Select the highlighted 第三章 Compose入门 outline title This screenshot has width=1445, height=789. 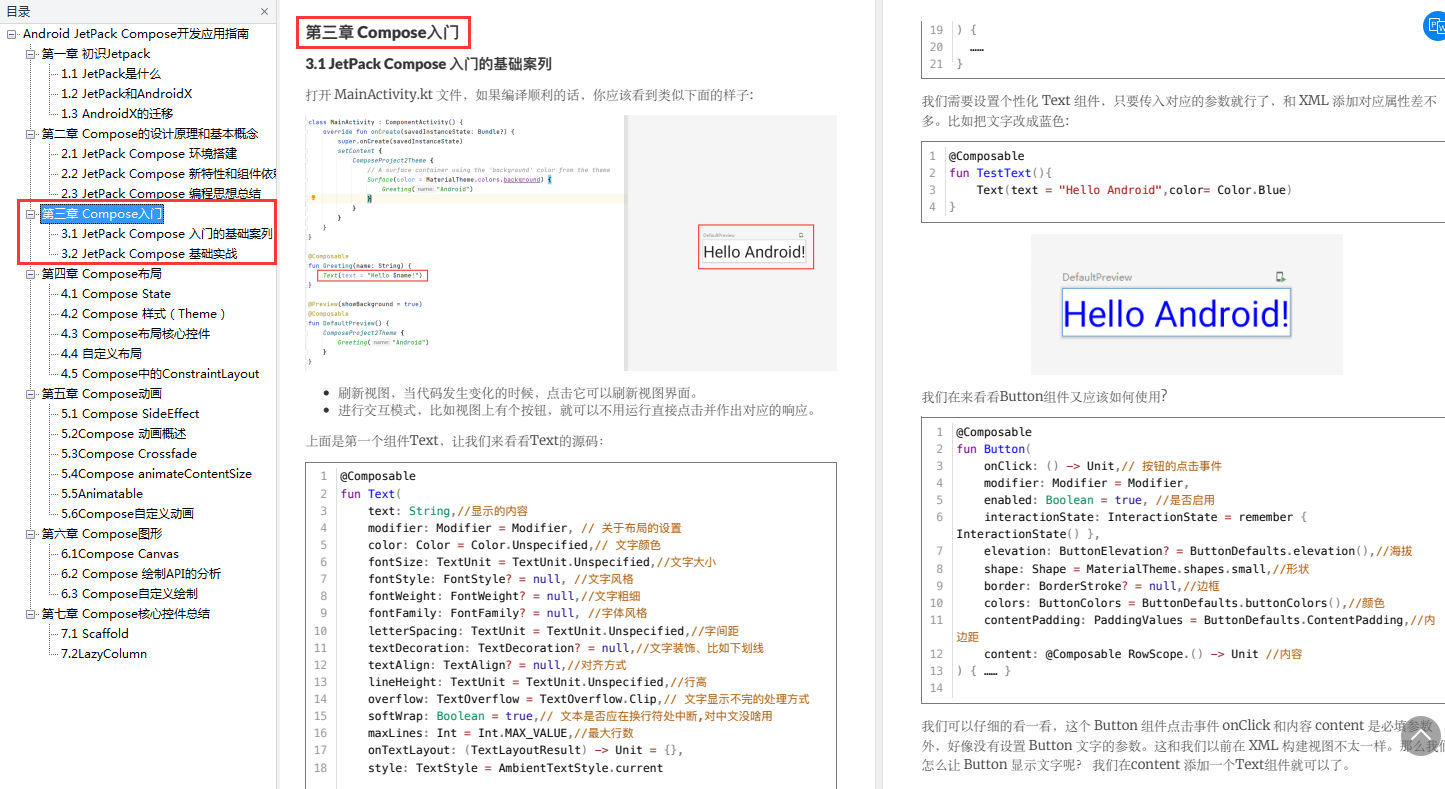point(101,214)
